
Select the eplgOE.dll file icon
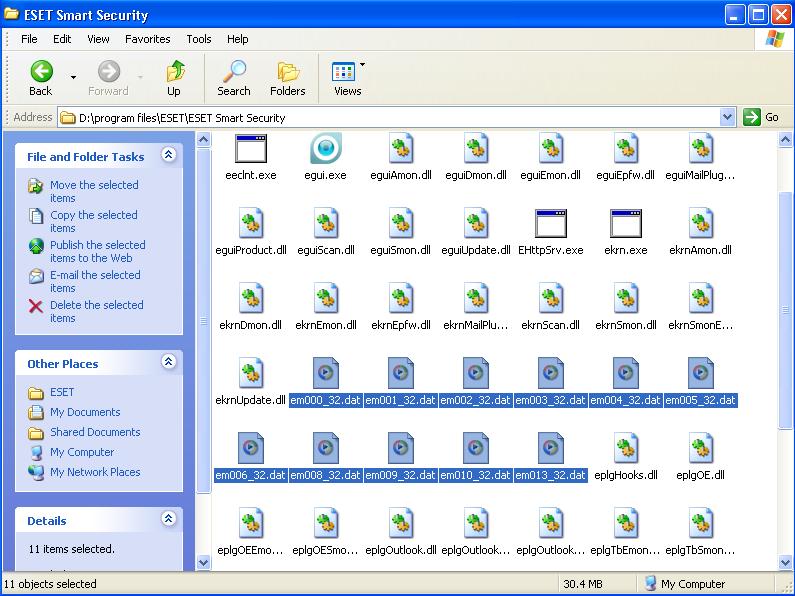[x=701, y=448]
